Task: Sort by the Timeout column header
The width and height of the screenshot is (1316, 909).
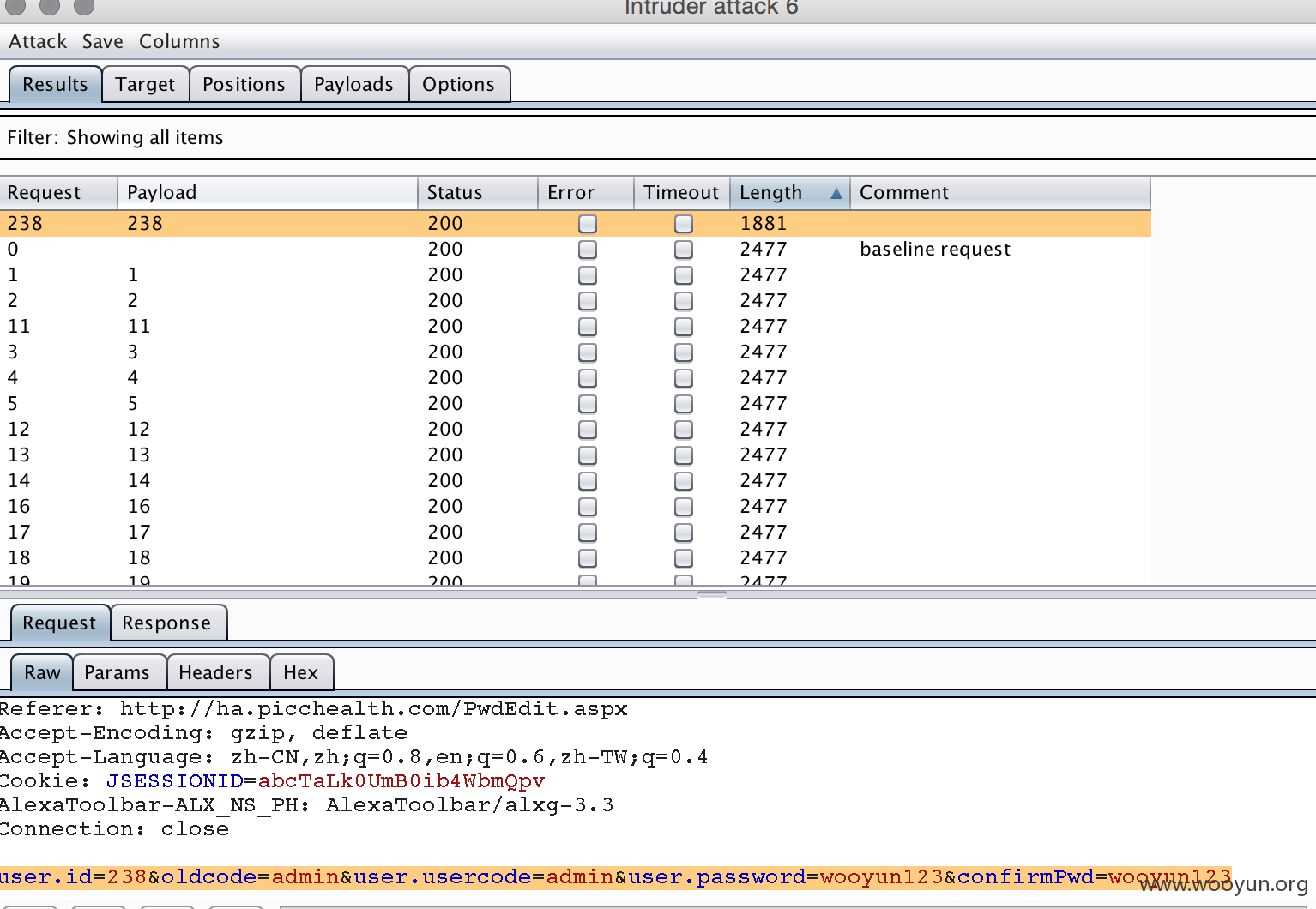Action: pyautogui.click(x=682, y=192)
